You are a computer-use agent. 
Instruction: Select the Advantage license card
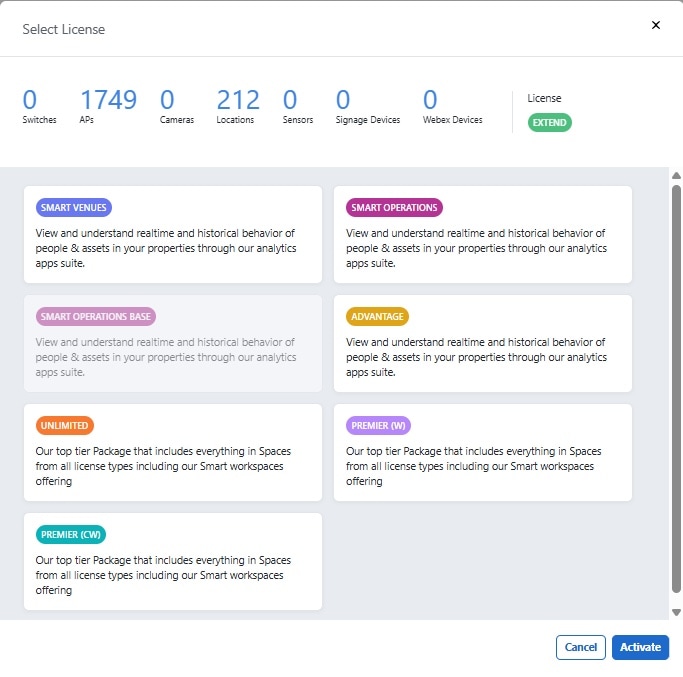(483, 343)
